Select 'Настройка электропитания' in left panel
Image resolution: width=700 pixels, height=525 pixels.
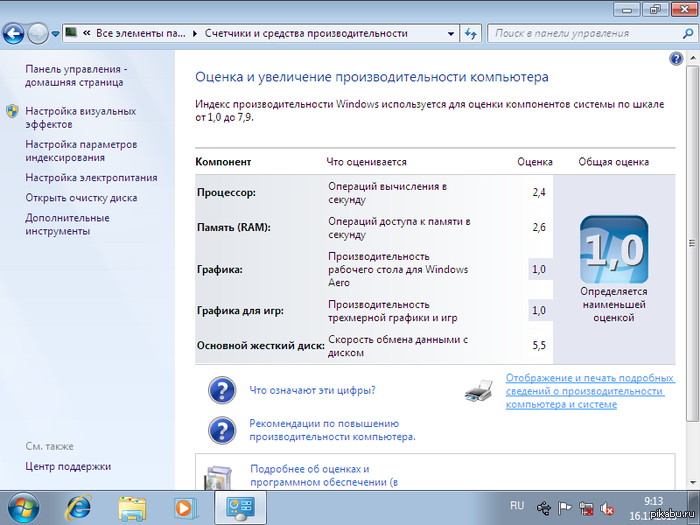(91, 178)
